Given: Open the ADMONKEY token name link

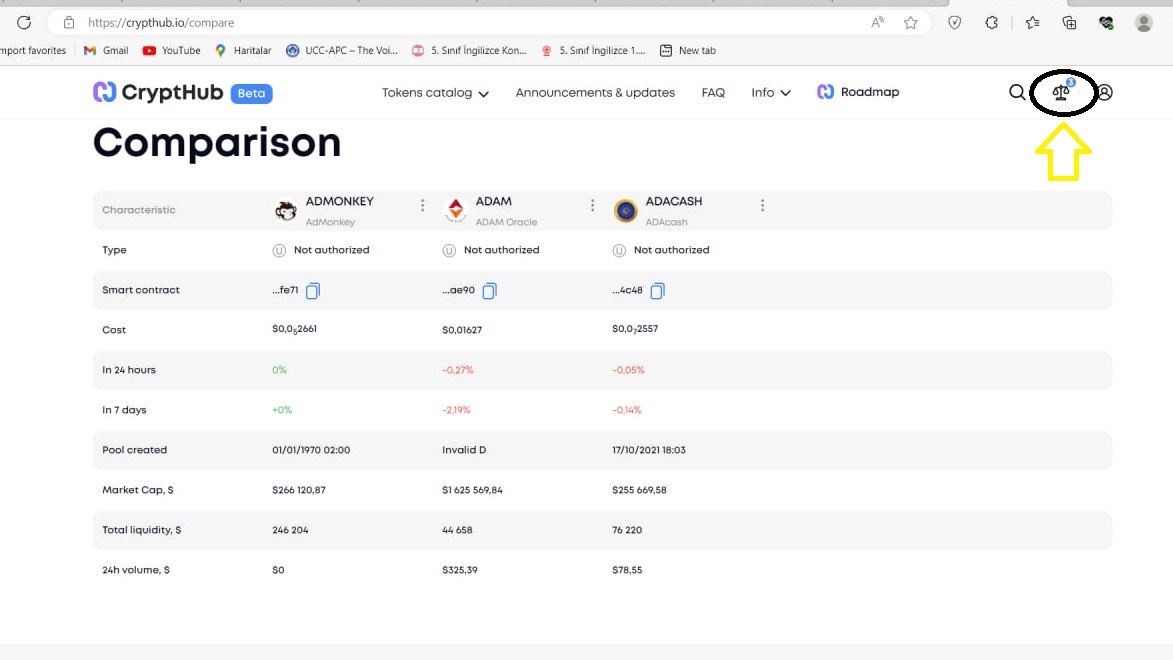Looking at the screenshot, I should coord(339,202).
